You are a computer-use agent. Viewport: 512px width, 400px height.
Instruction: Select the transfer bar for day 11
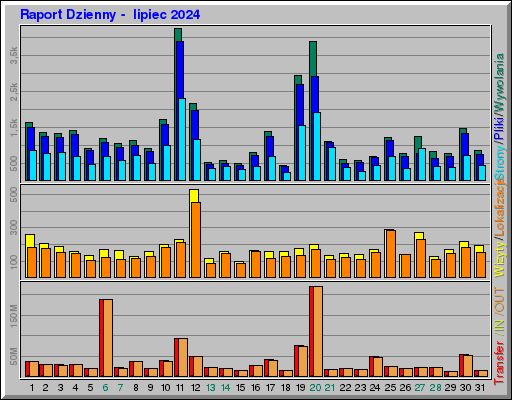181,358
